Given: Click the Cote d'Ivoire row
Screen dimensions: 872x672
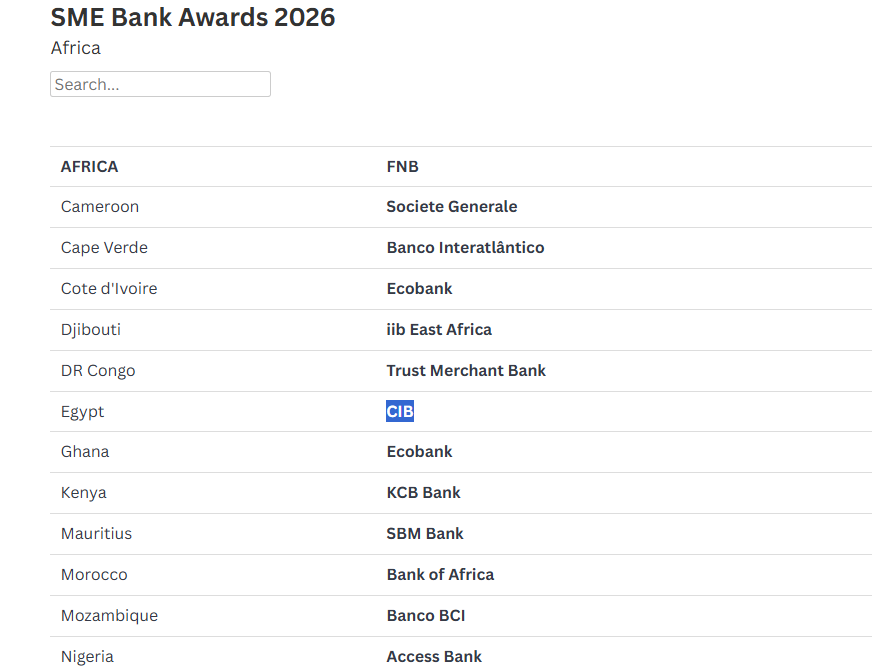Looking at the screenshot, I should [x=109, y=289].
